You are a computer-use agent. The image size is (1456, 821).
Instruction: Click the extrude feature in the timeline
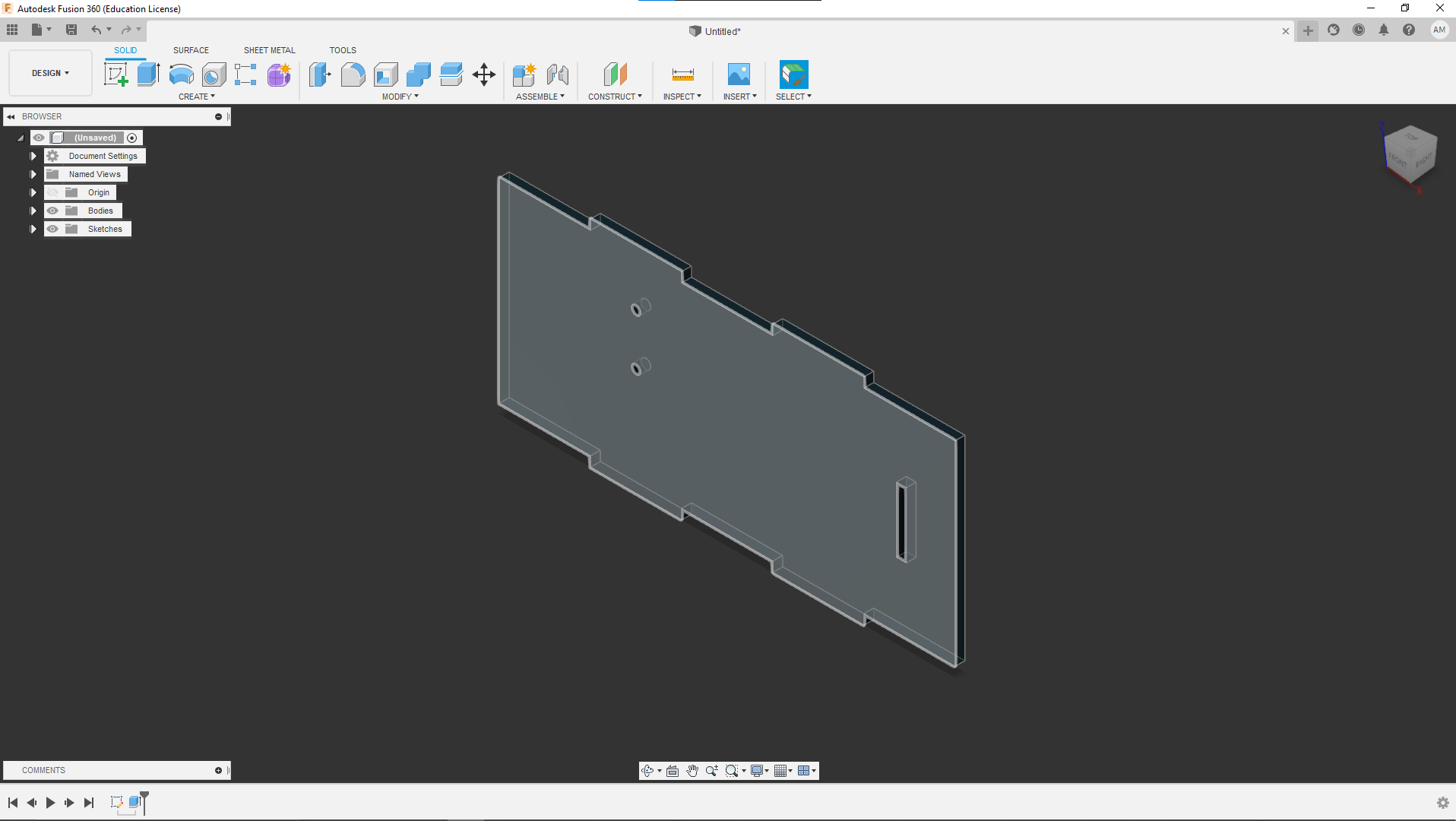tap(135, 802)
